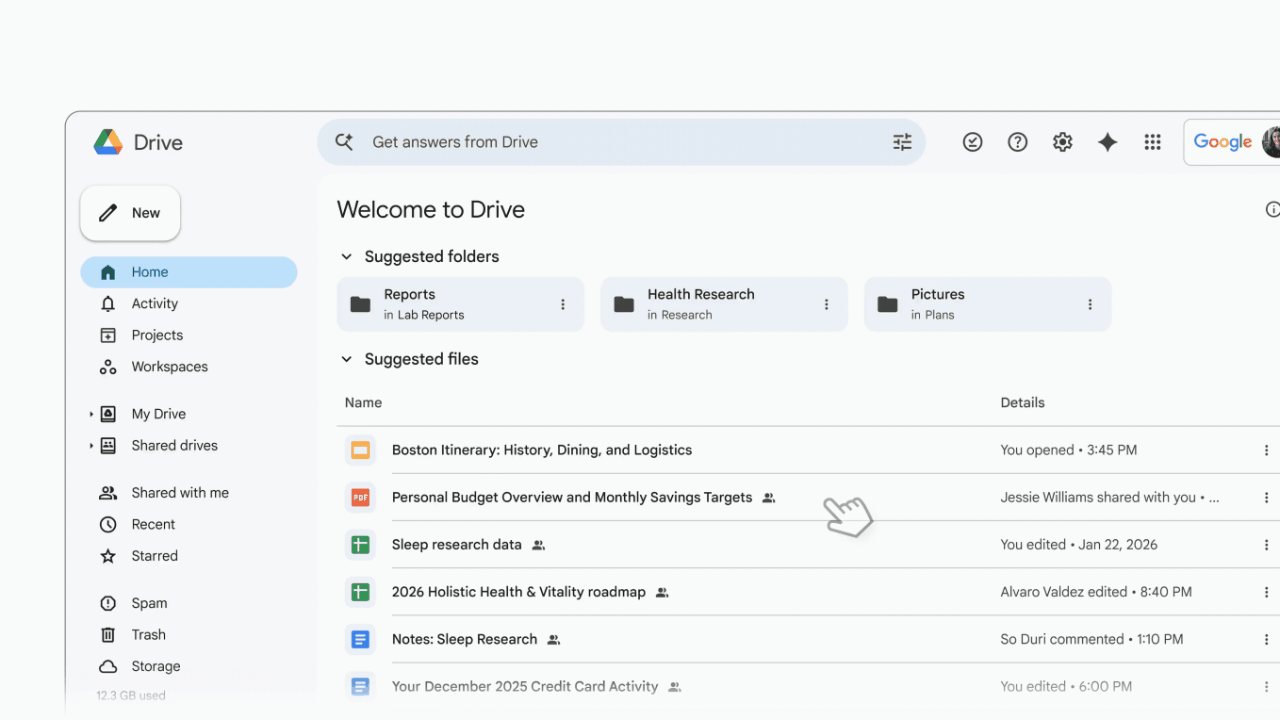Open the Reports suggested folder
Viewport: 1280px width, 720px height.
coord(460,304)
